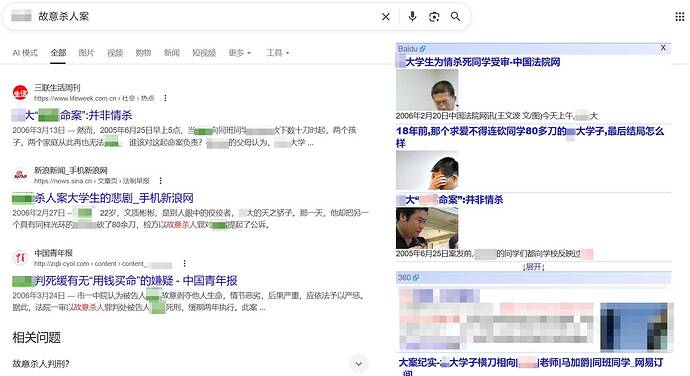The width and height of the screenshot is (690, 376).
Task: Switch to 新闻 tab
Action: click(172, 53)
